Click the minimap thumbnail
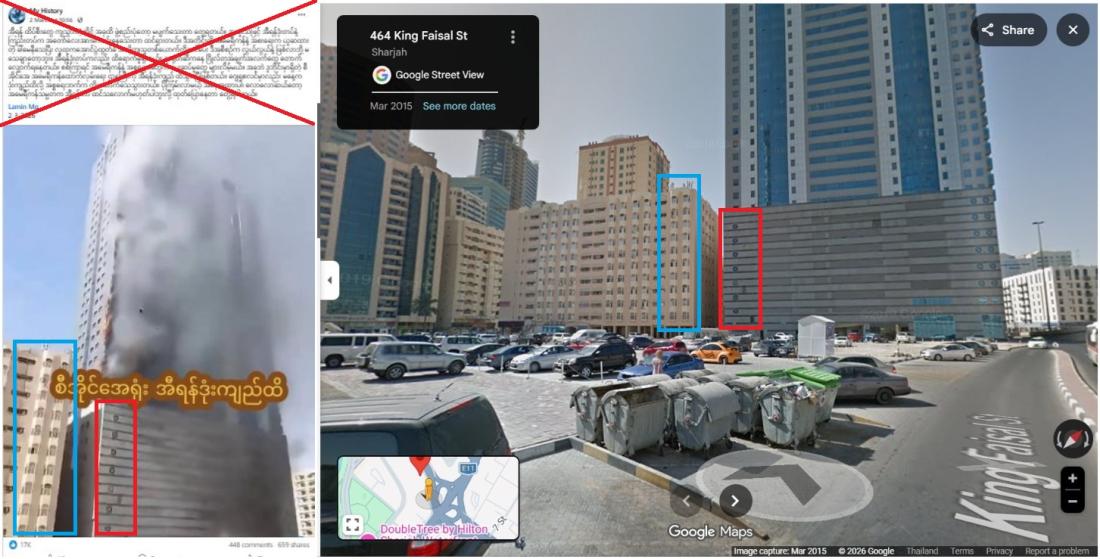This screenshot has width=1100, height=559. coord(429,497)
